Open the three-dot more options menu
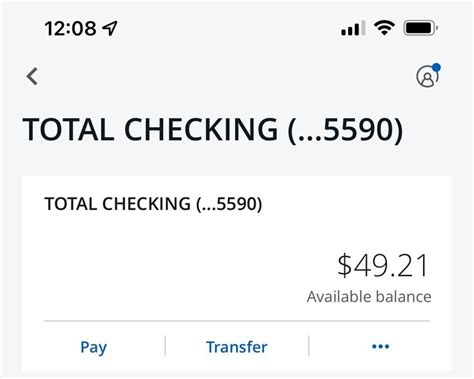Viewport: 474px width, 379px height. point(380,347)
